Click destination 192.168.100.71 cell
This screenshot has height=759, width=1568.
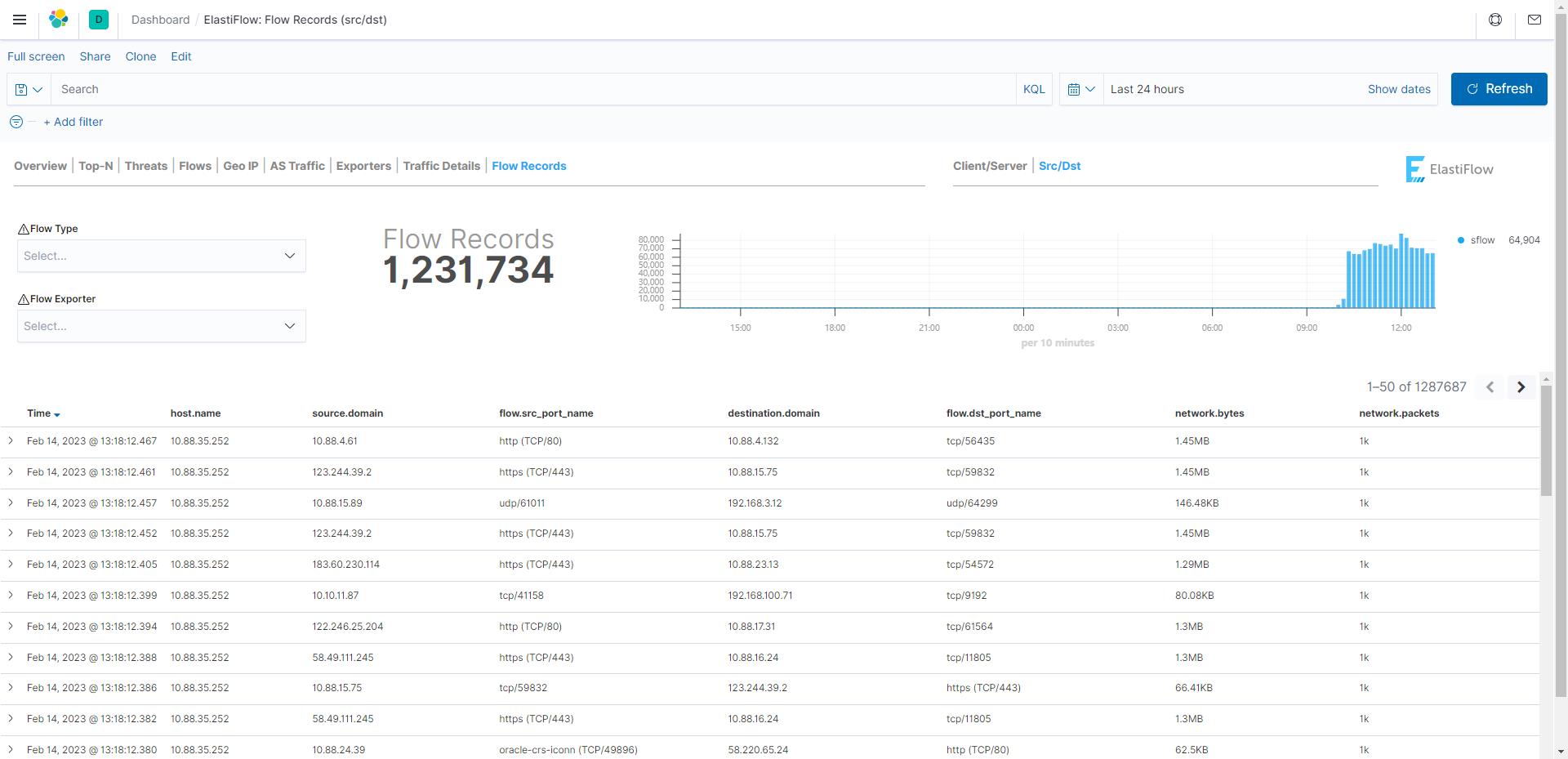click(760, 596)
